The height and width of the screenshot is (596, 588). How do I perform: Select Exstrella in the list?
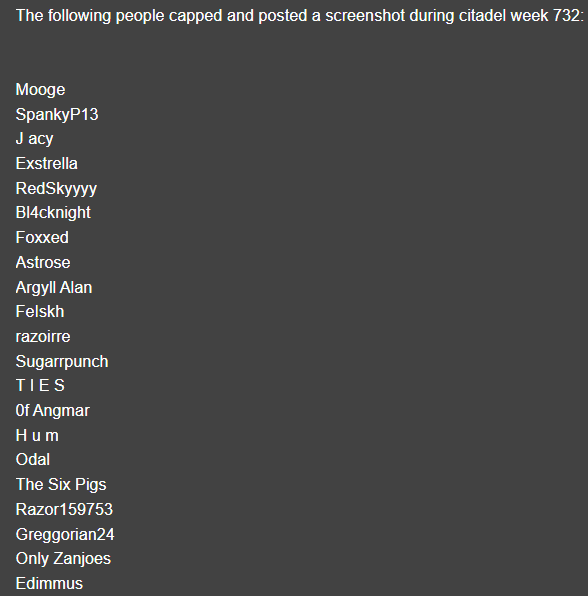(47, 163)
